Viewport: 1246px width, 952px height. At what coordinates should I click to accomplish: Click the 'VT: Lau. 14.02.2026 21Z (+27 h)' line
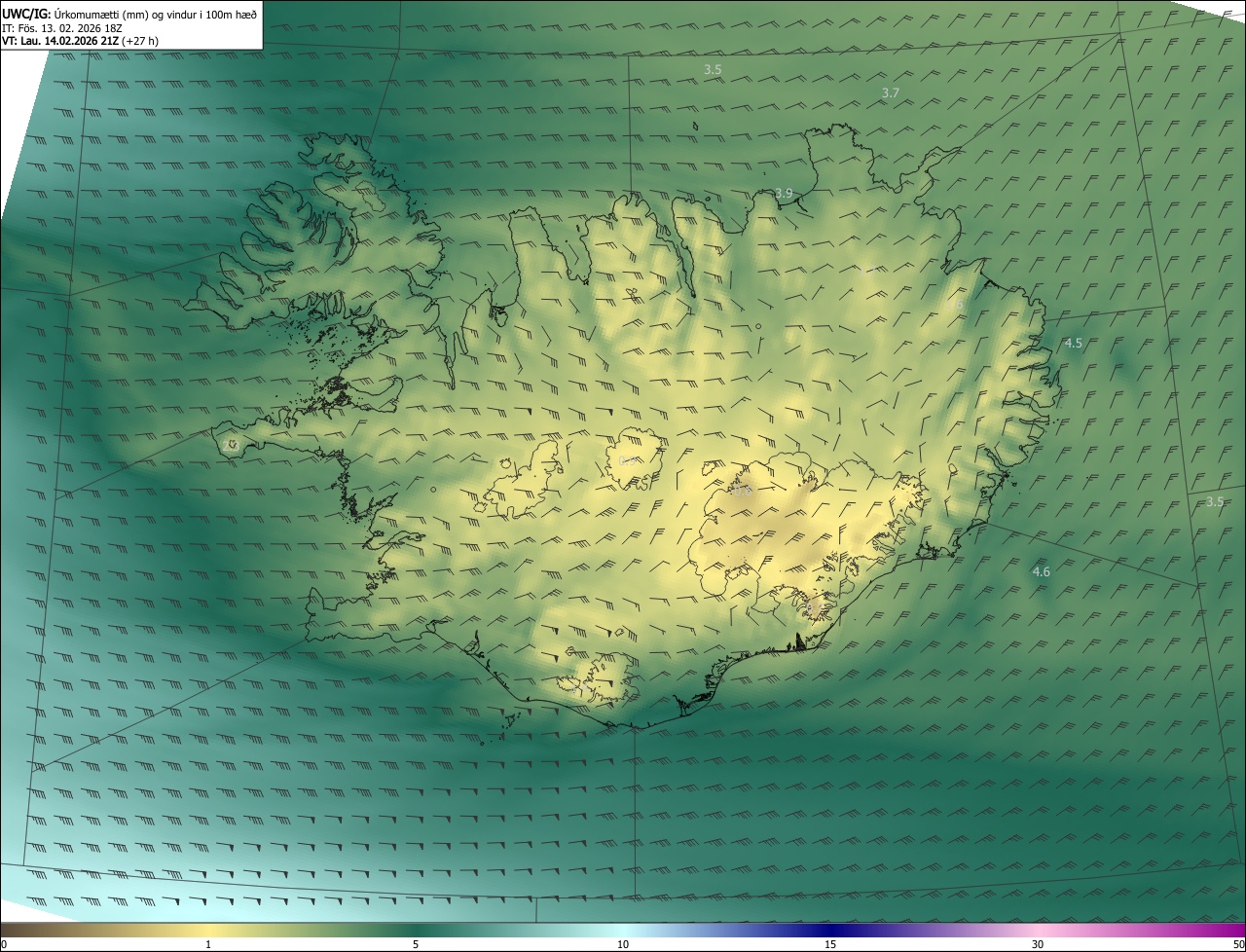pos(80,41)
